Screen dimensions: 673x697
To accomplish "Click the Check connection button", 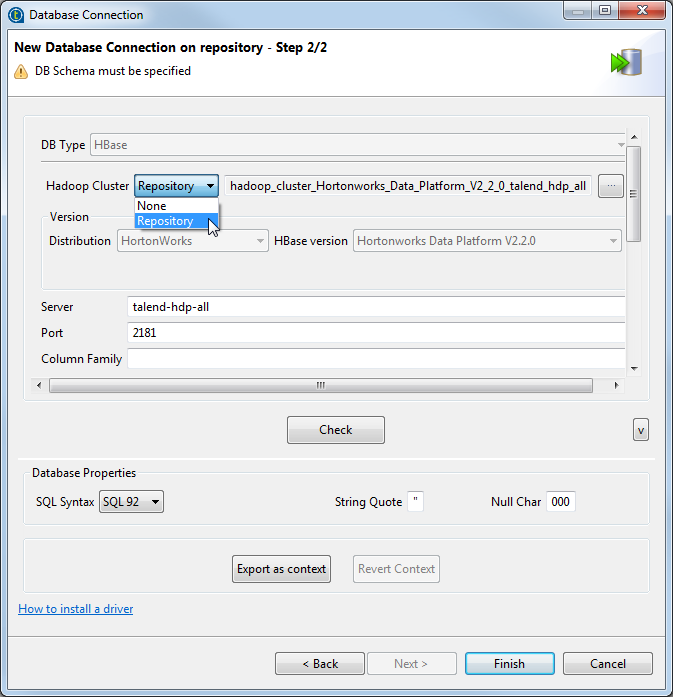I will click(x=336, y=430).
